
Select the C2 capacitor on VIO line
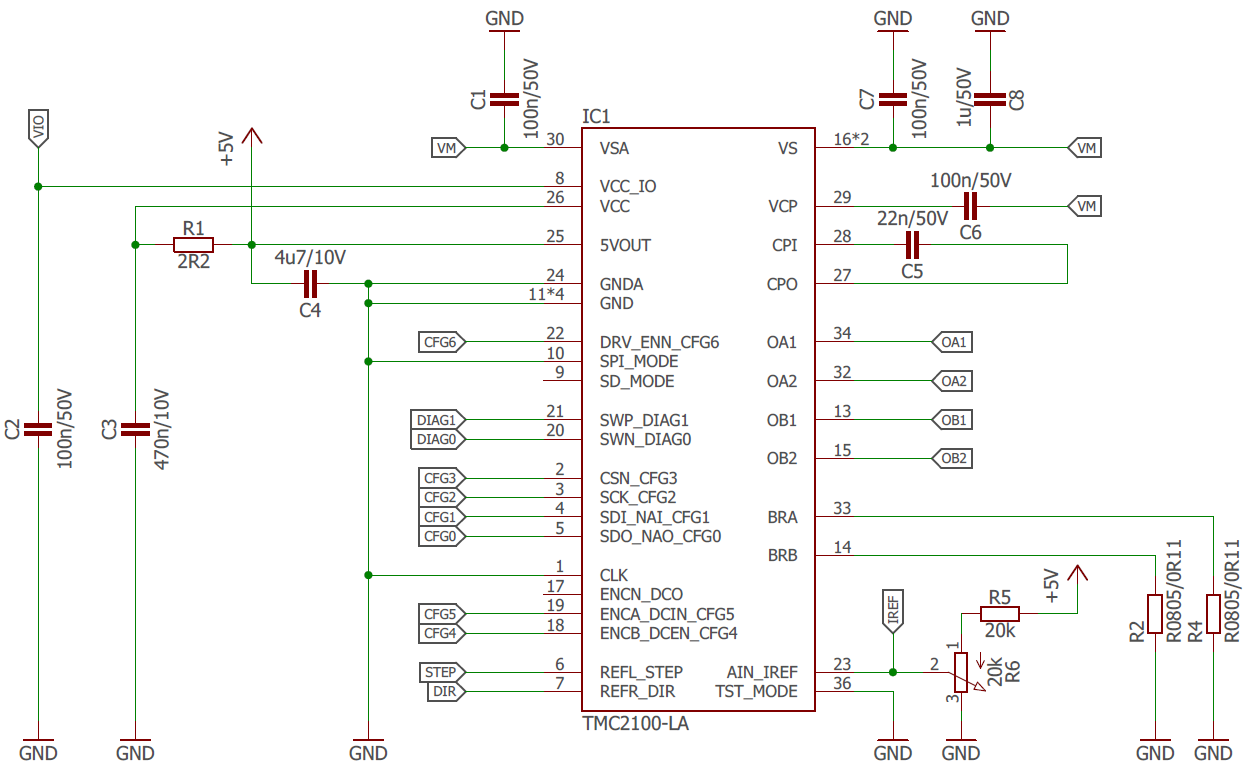[38, 430]
